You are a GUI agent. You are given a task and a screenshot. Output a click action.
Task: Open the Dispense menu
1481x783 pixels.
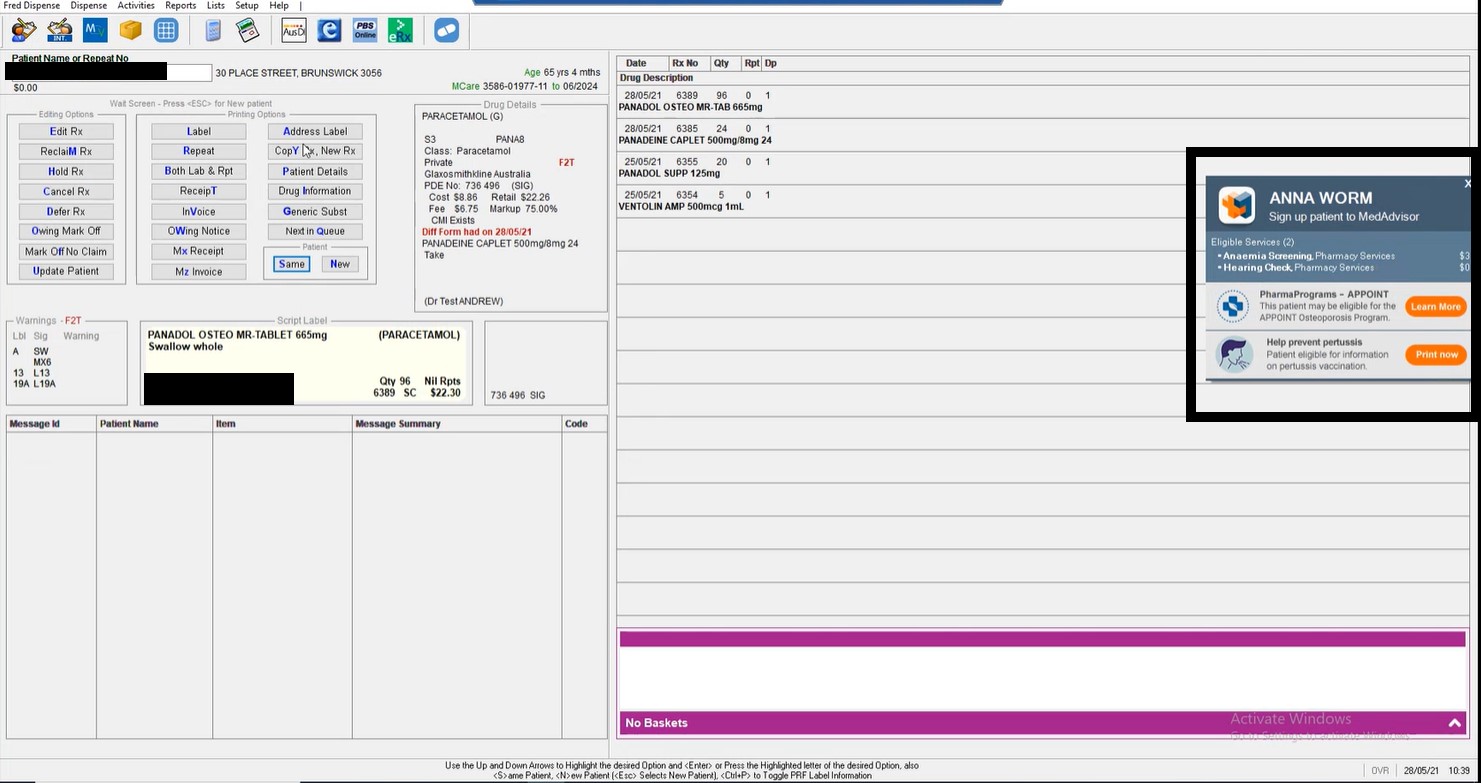click(89, 6)
